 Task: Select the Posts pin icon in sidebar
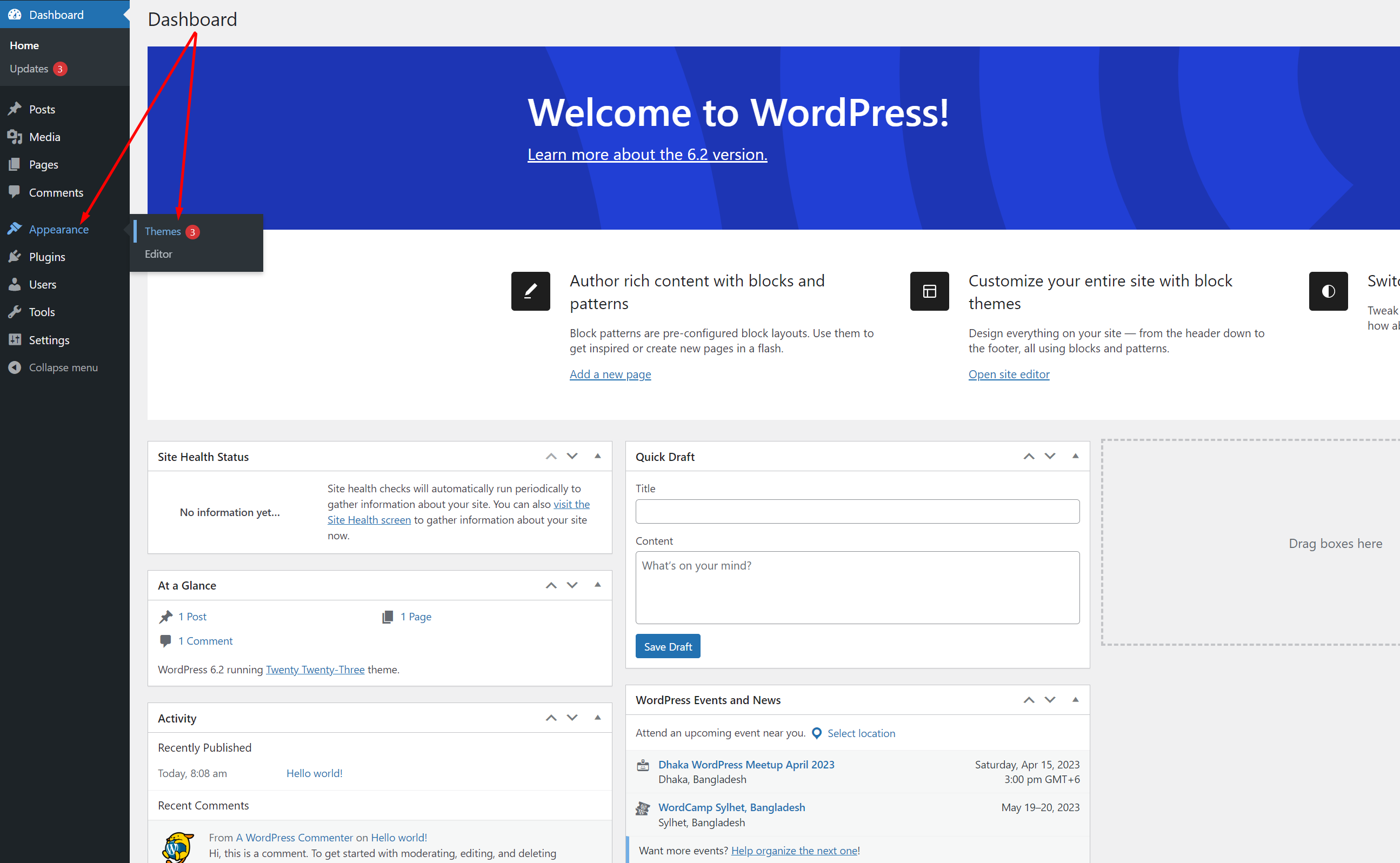[15, 109]
